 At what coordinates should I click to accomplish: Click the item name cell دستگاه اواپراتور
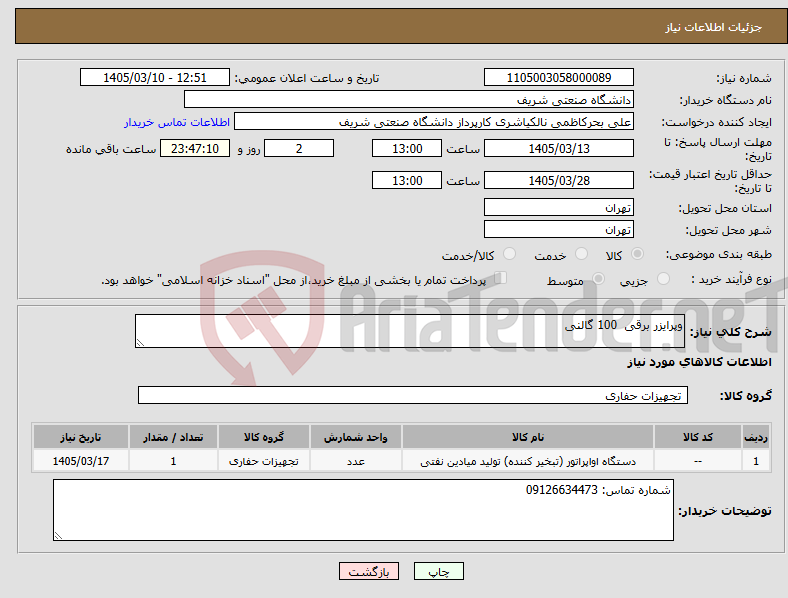(x=528, y=461)
